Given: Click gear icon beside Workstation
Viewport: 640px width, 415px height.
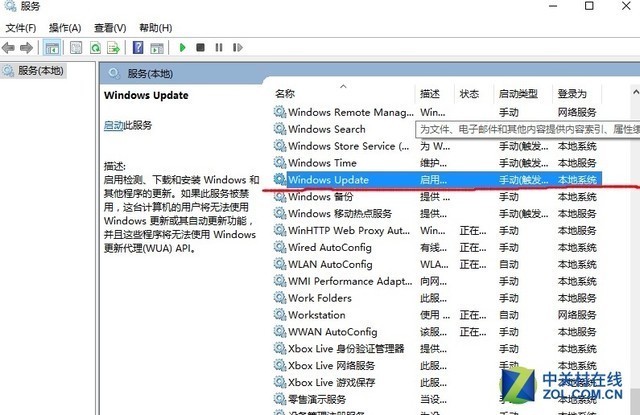Looking at the screenshot, I should (280, 315).
